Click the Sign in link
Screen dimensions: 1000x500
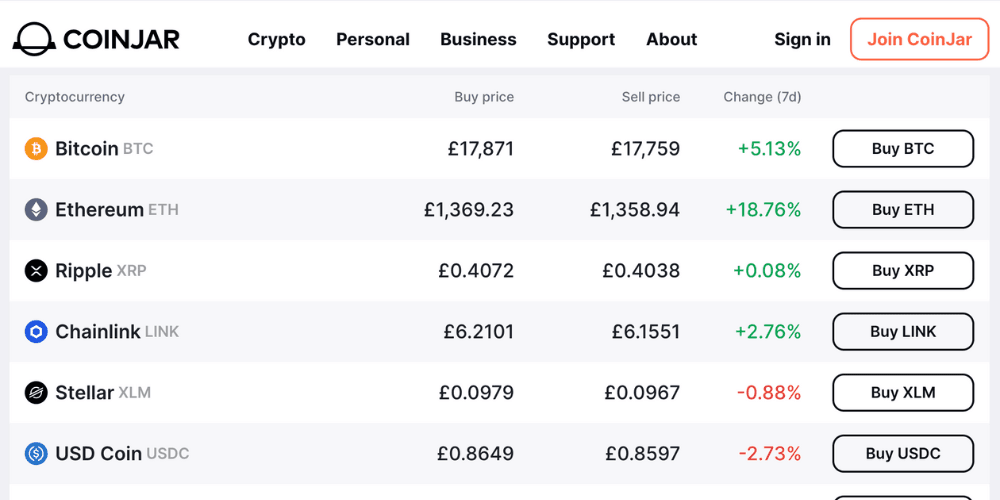(x=802, y=40)
